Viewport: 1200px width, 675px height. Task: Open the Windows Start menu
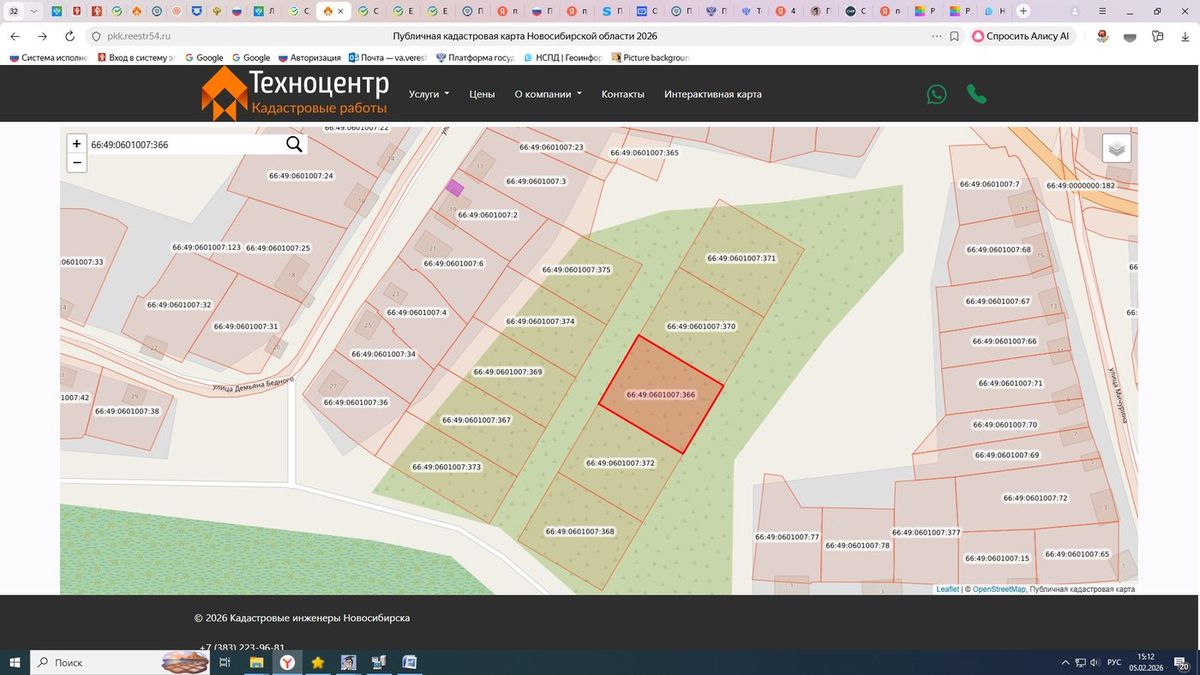(15, 662)
